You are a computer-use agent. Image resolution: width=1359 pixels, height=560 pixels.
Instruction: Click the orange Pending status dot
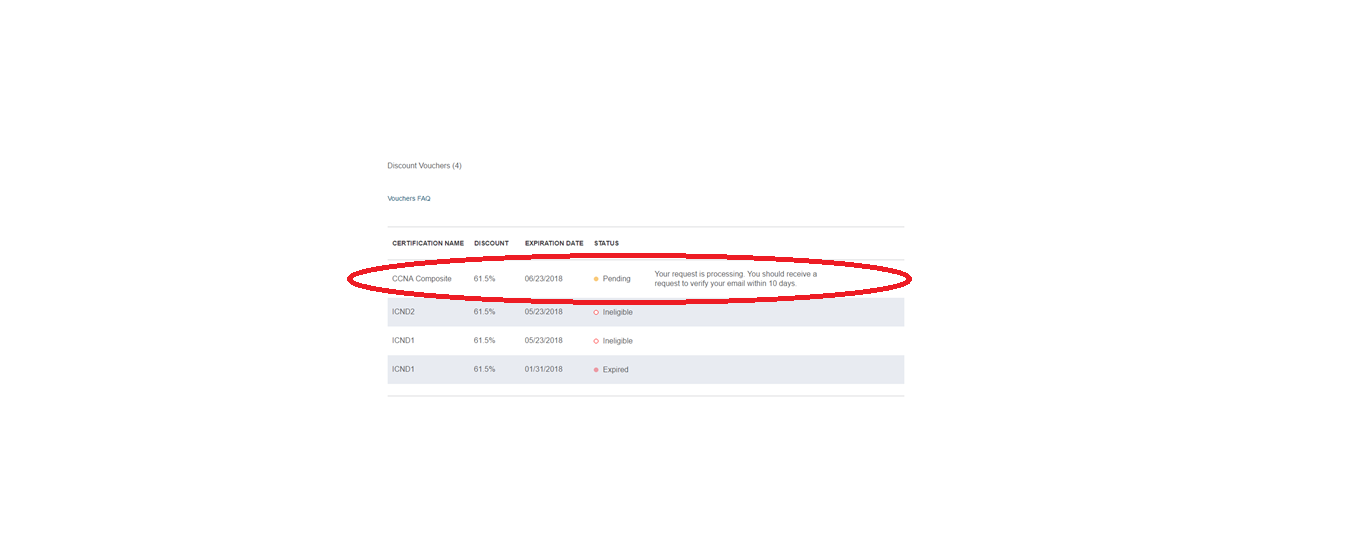coord(596,279)
